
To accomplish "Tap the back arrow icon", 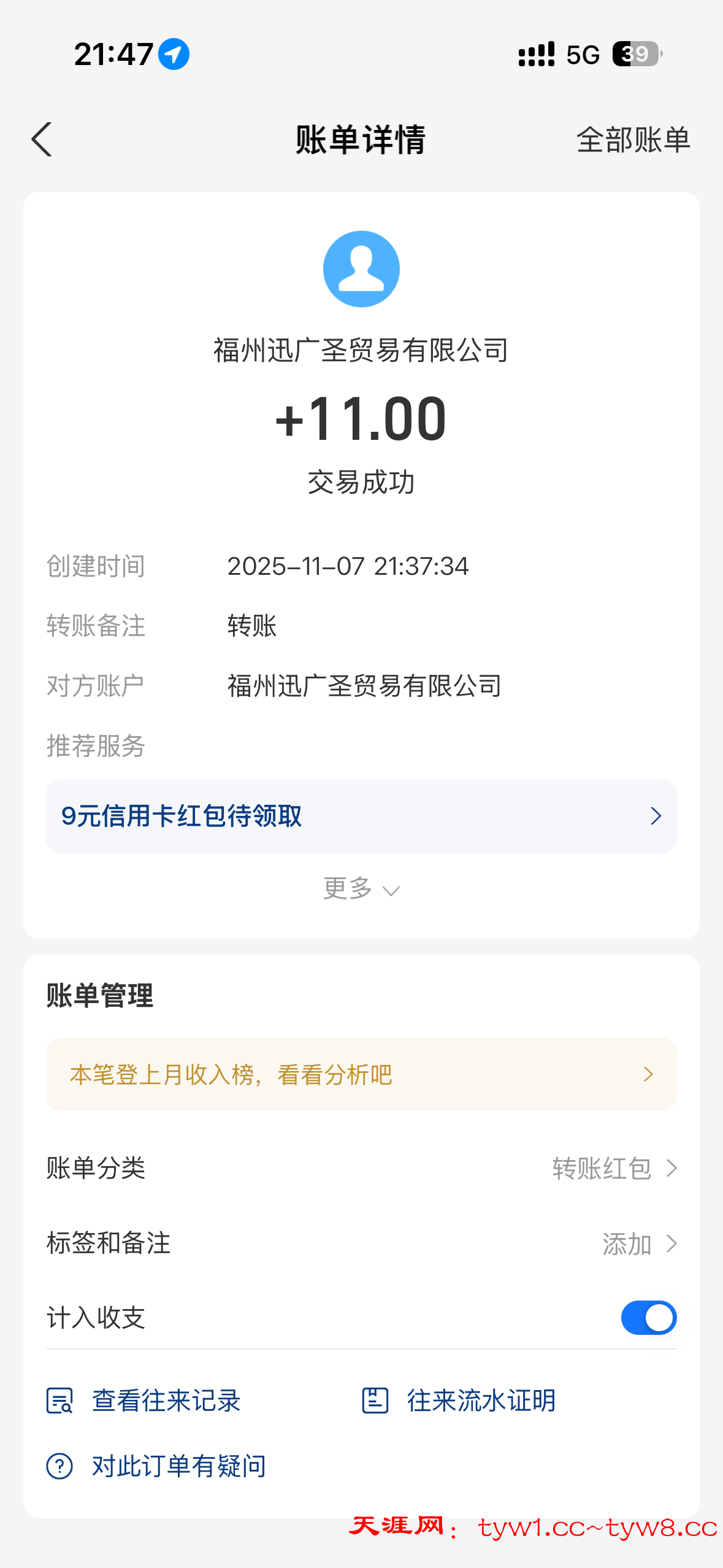I will [42, 140].
